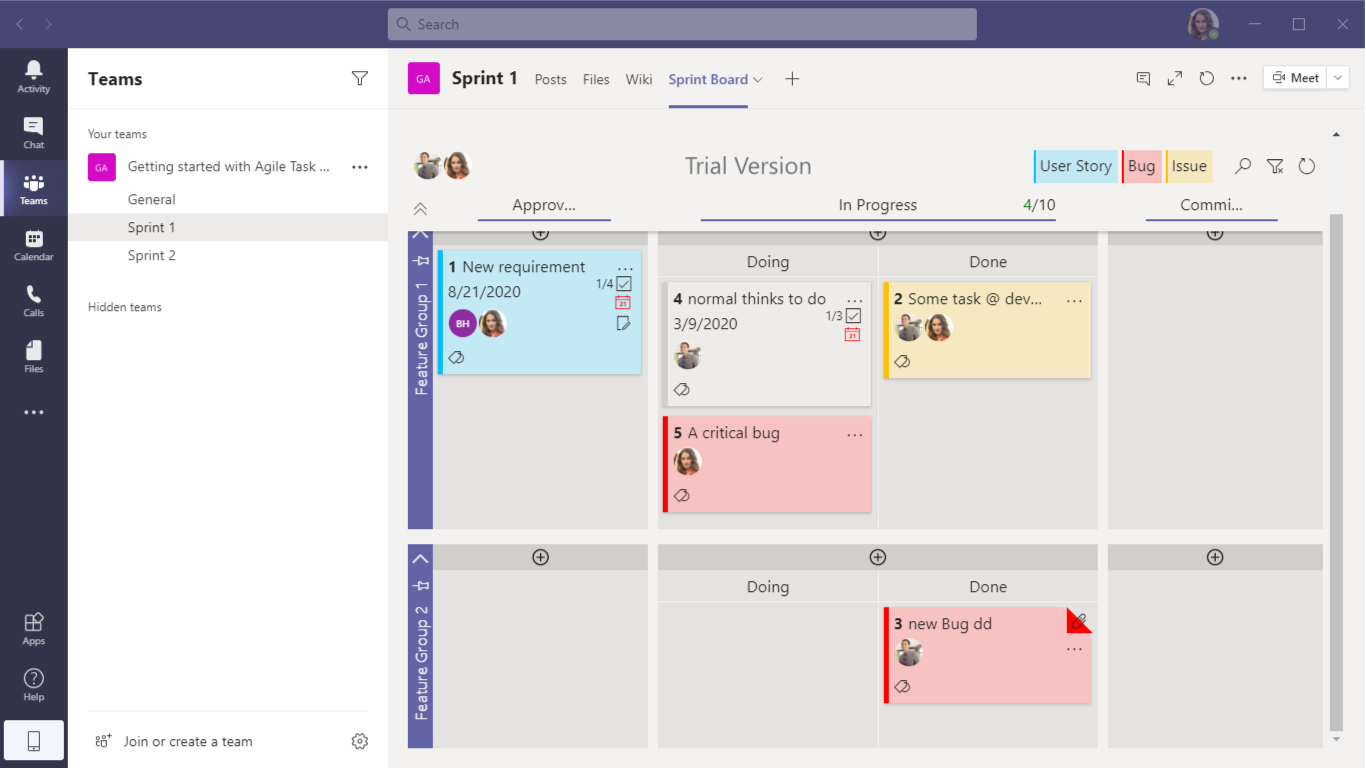
Task: Collapse the Feature Group 2 swimlane
Action: coord(420,557)
